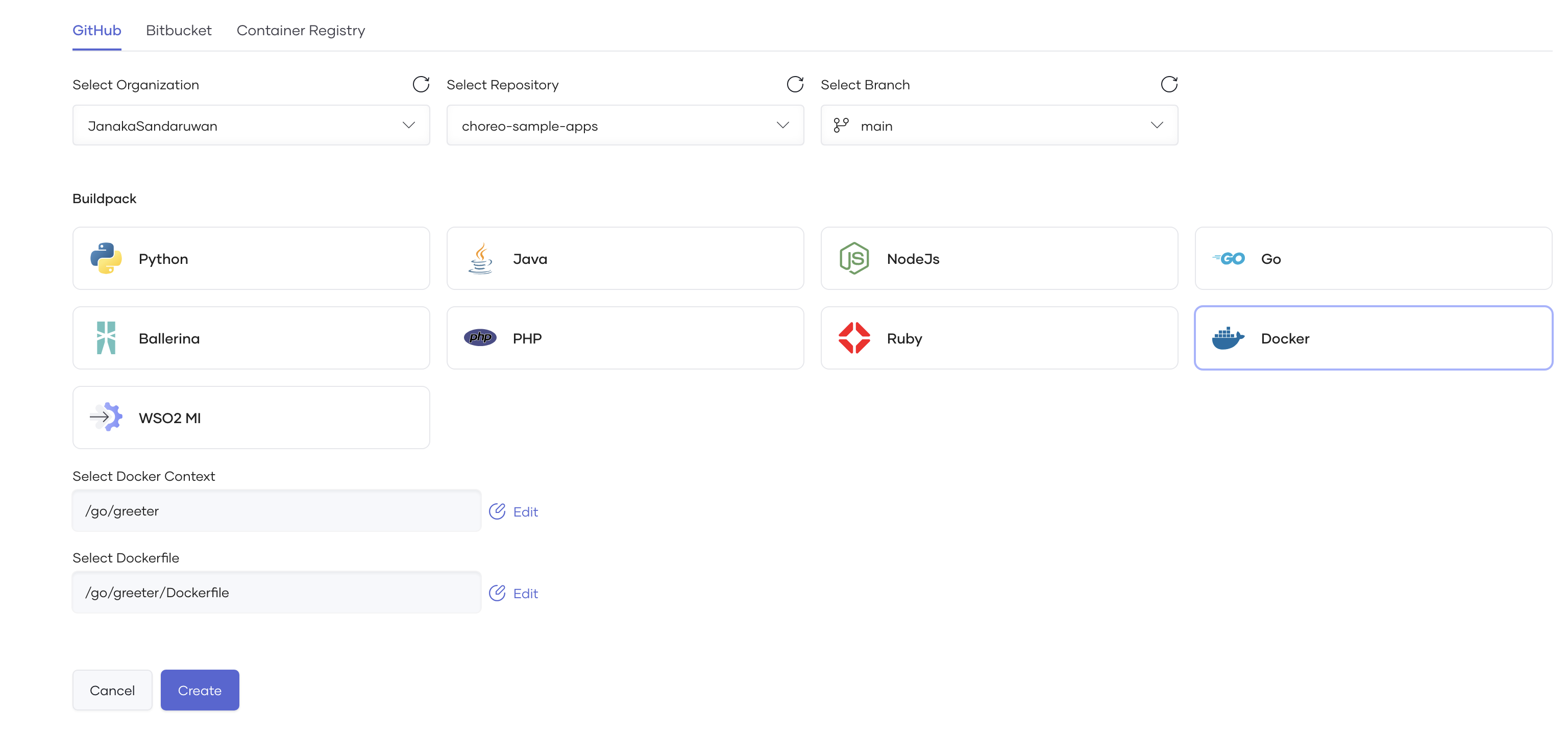The width and height of the screenshot is (1568, 736).
Task: Select the Java buildpack icon
Action: [480, 259]
